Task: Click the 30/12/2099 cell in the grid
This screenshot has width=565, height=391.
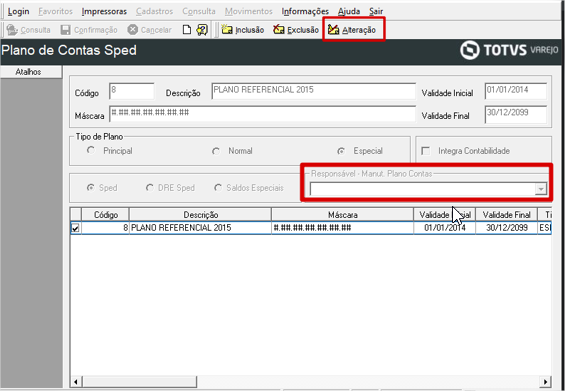Action: tap(506, 228)
